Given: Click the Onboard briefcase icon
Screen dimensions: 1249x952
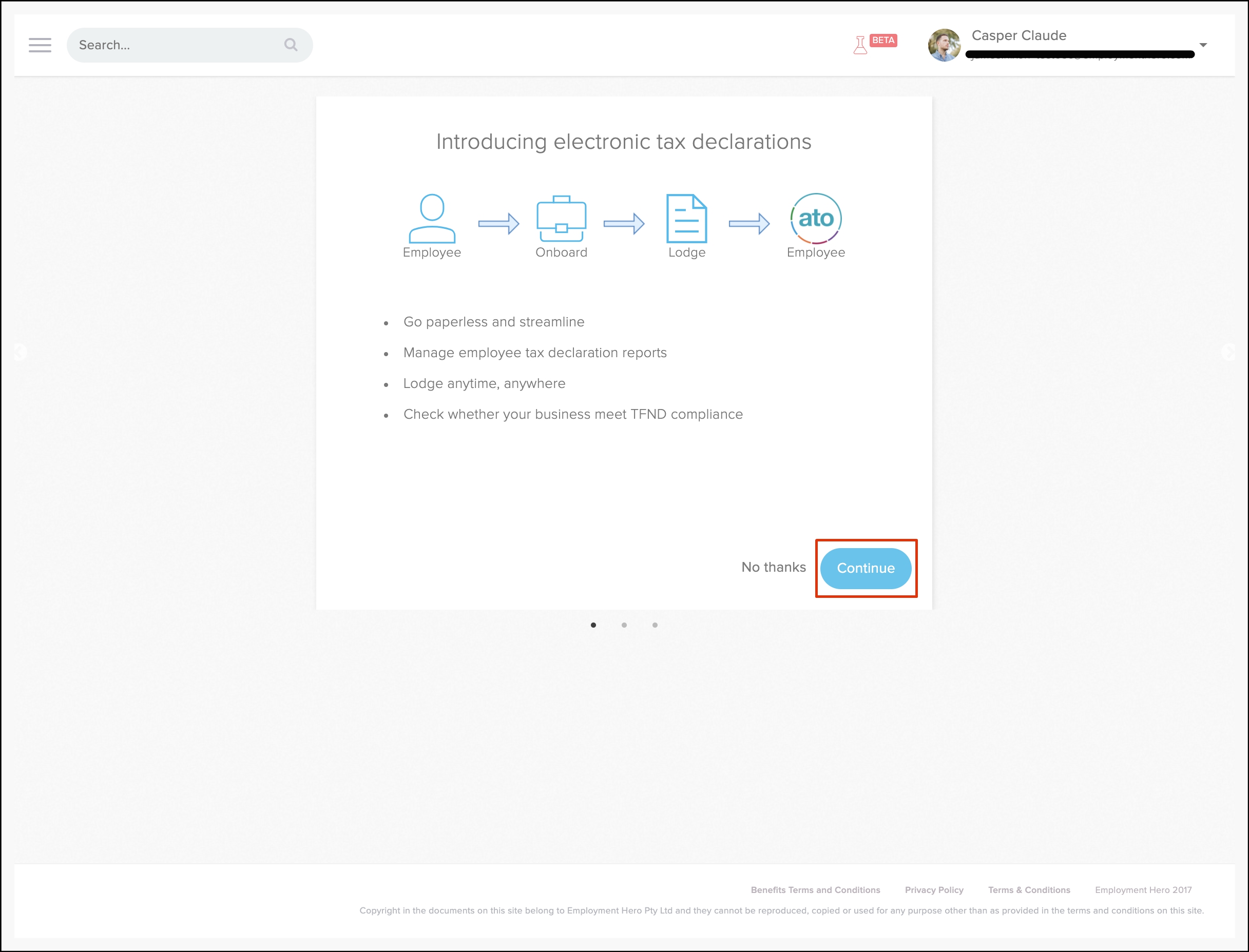Looking at the screenshot, I should tap(561, 218).
